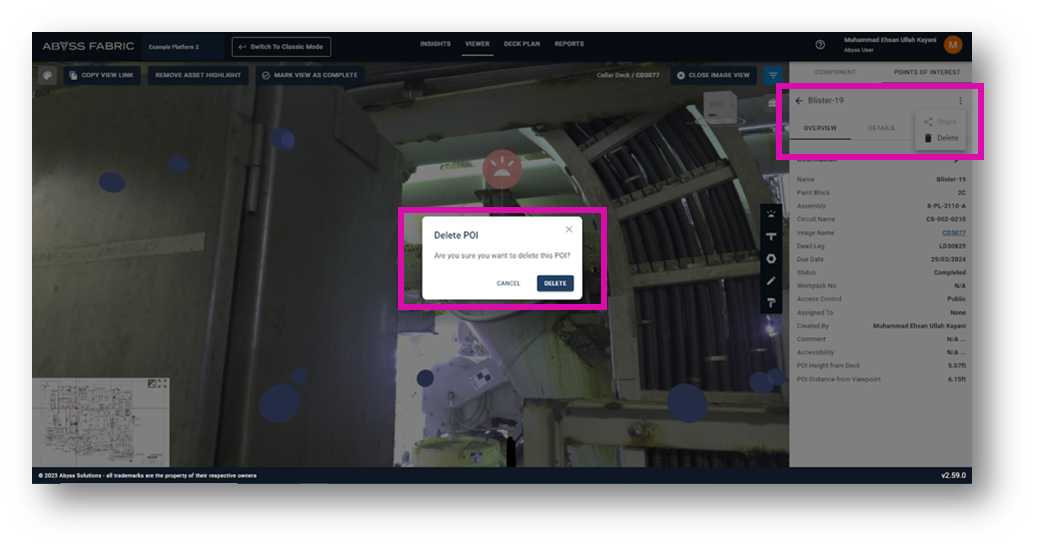
Task: Click the CD3077 image name link
Action: [x=956, y=232]
